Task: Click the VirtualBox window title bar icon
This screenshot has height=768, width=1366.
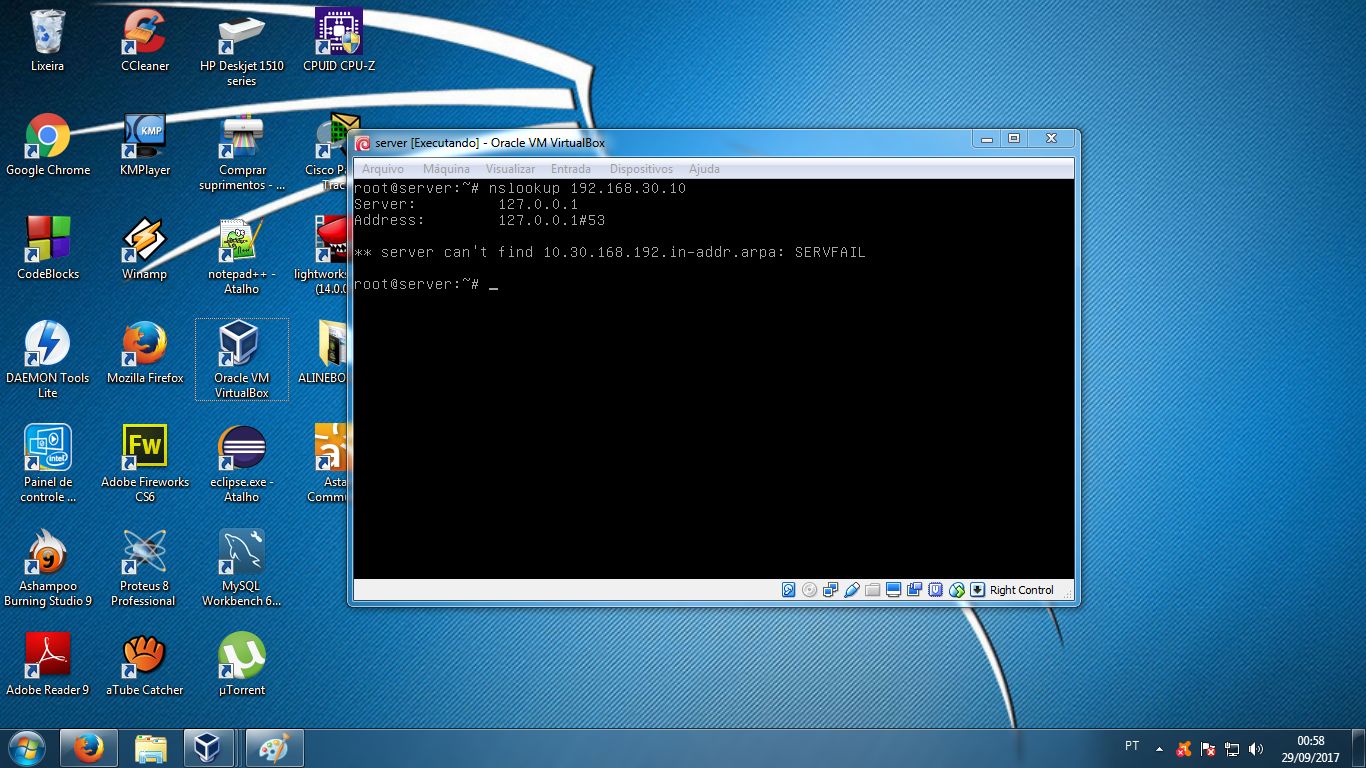Action: (363, 143)
